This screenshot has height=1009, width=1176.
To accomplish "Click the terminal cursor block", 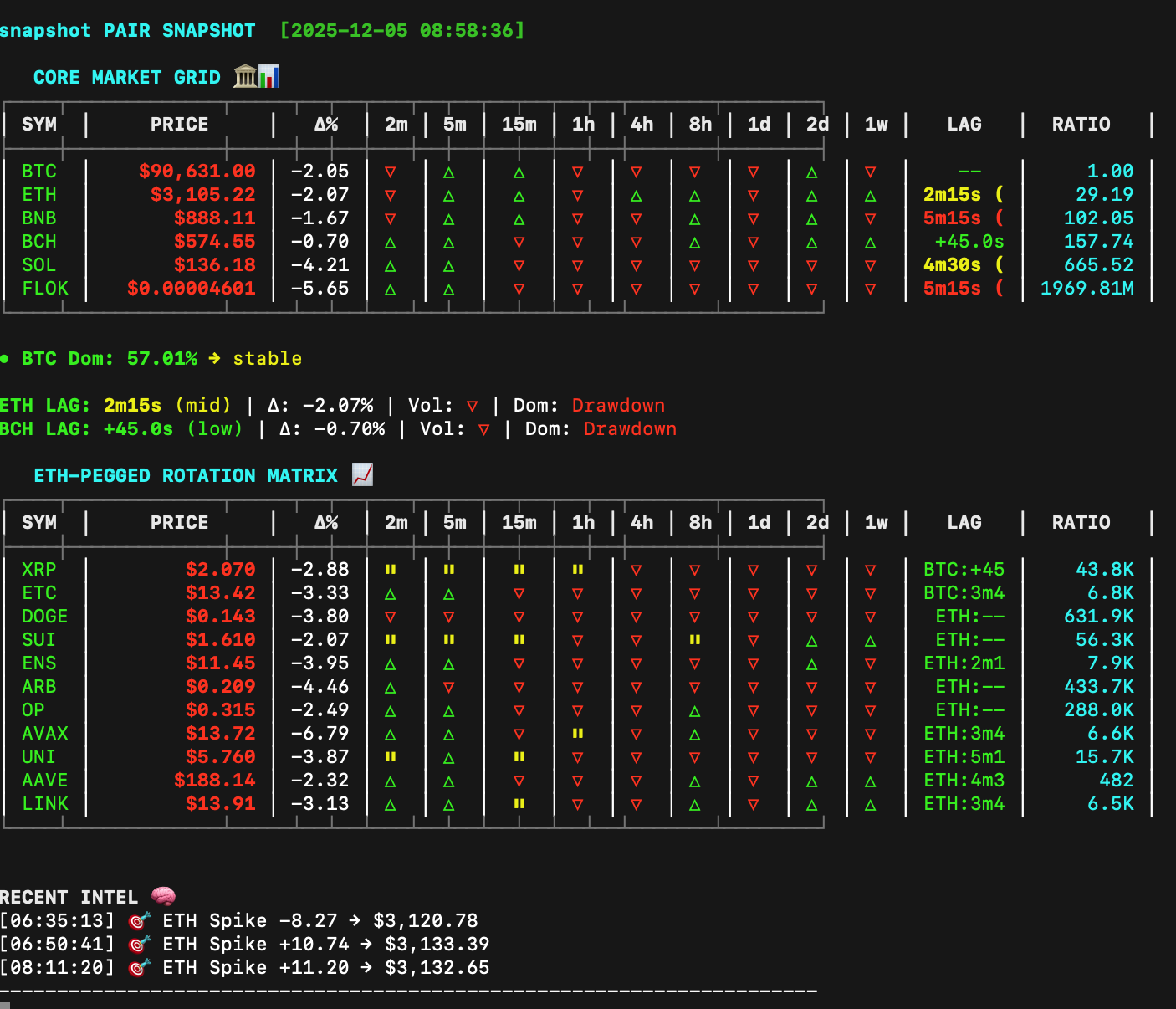I will (5, 1006).
